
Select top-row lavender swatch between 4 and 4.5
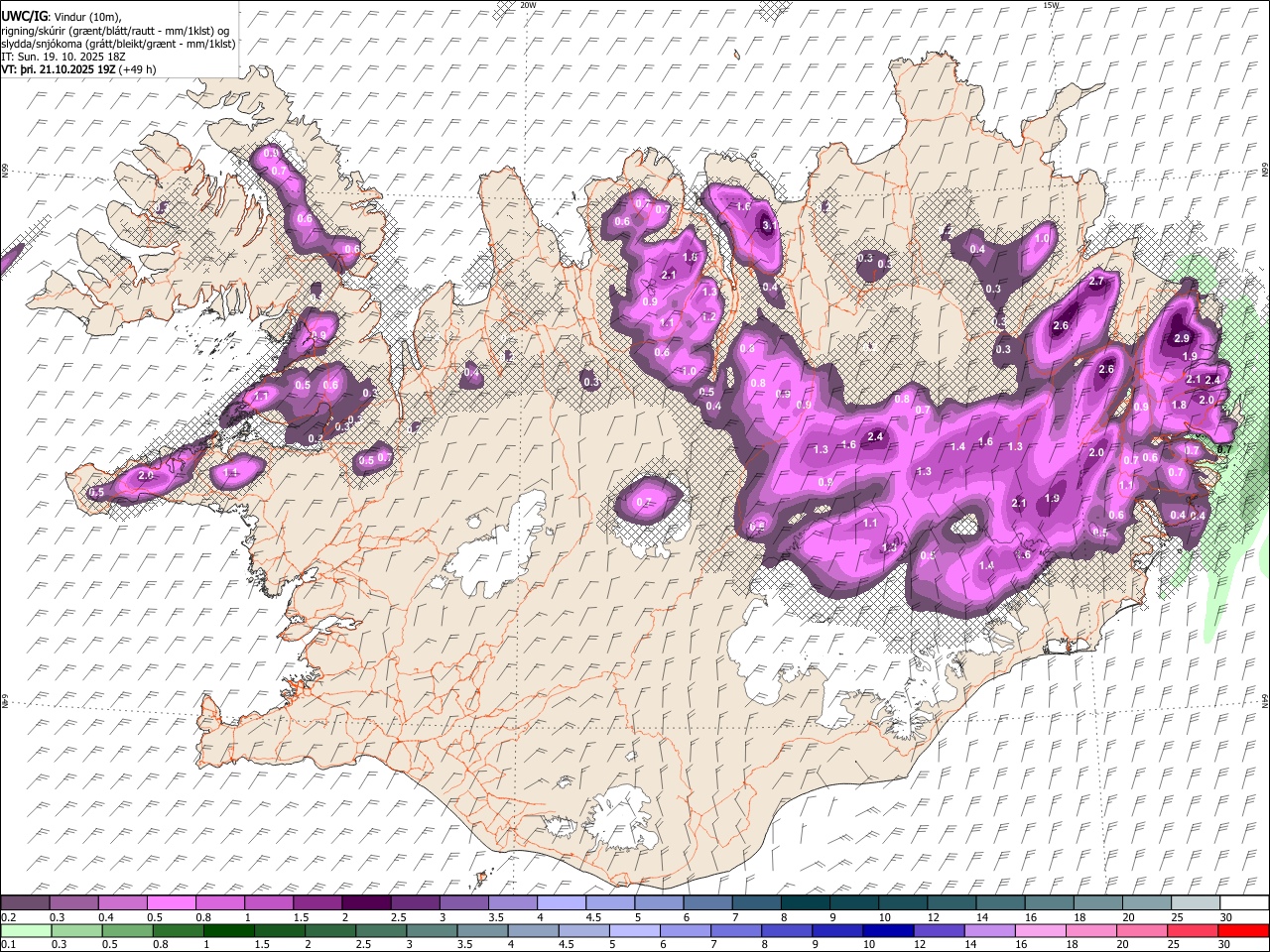(x=560, y=902)
